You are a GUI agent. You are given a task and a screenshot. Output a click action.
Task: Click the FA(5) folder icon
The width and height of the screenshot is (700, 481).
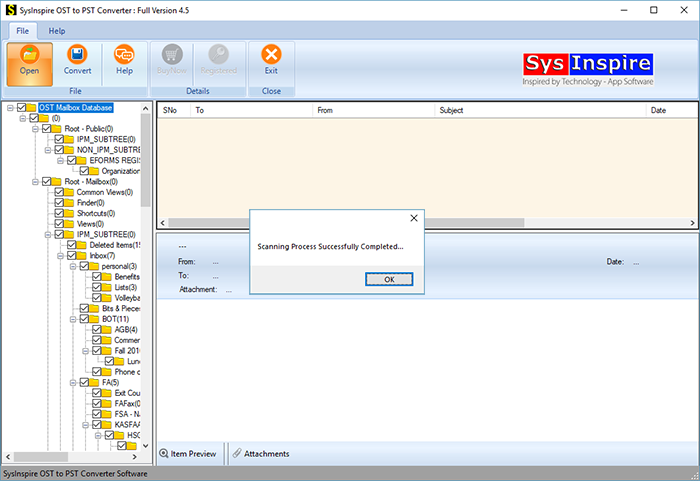pyautogui.click(x=94, y=382)
